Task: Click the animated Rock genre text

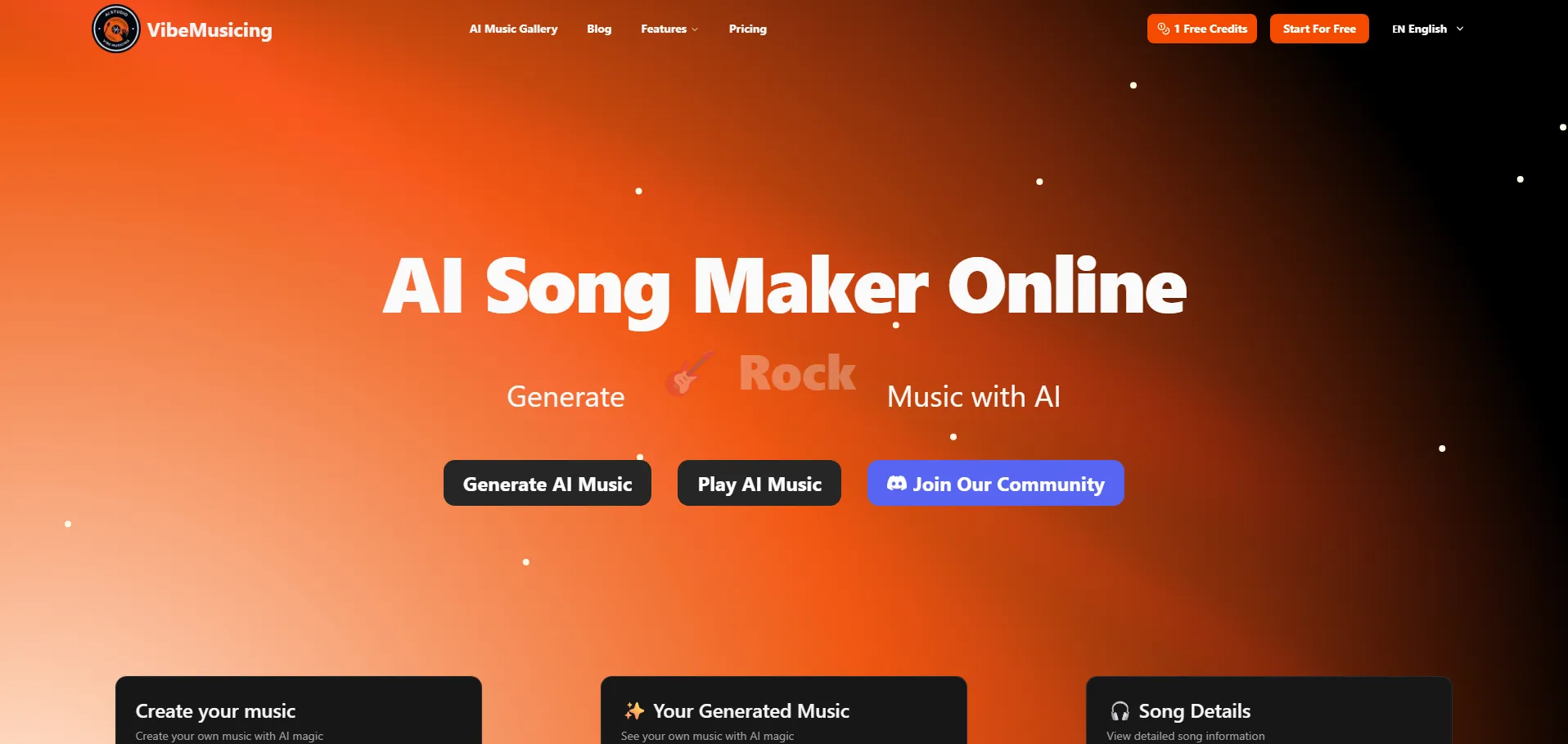Action: (797, 373)
